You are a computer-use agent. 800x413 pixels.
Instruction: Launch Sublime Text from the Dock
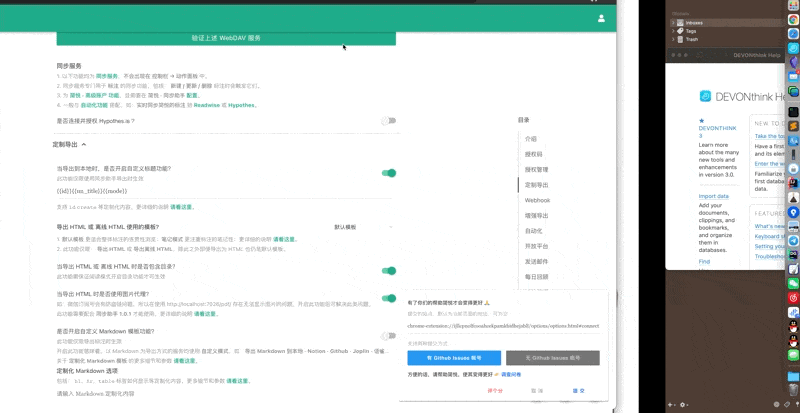pyautogui.click(x=793, y=126)
